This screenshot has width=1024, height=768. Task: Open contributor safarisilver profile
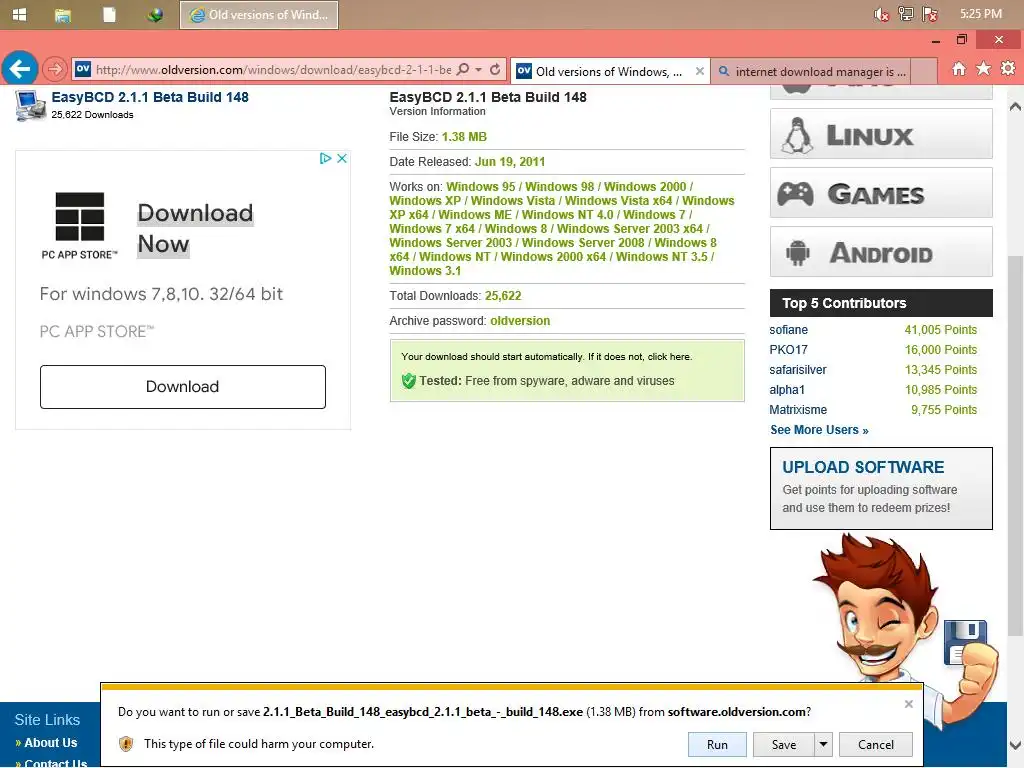pyautogui.click(x=797, y=370)
